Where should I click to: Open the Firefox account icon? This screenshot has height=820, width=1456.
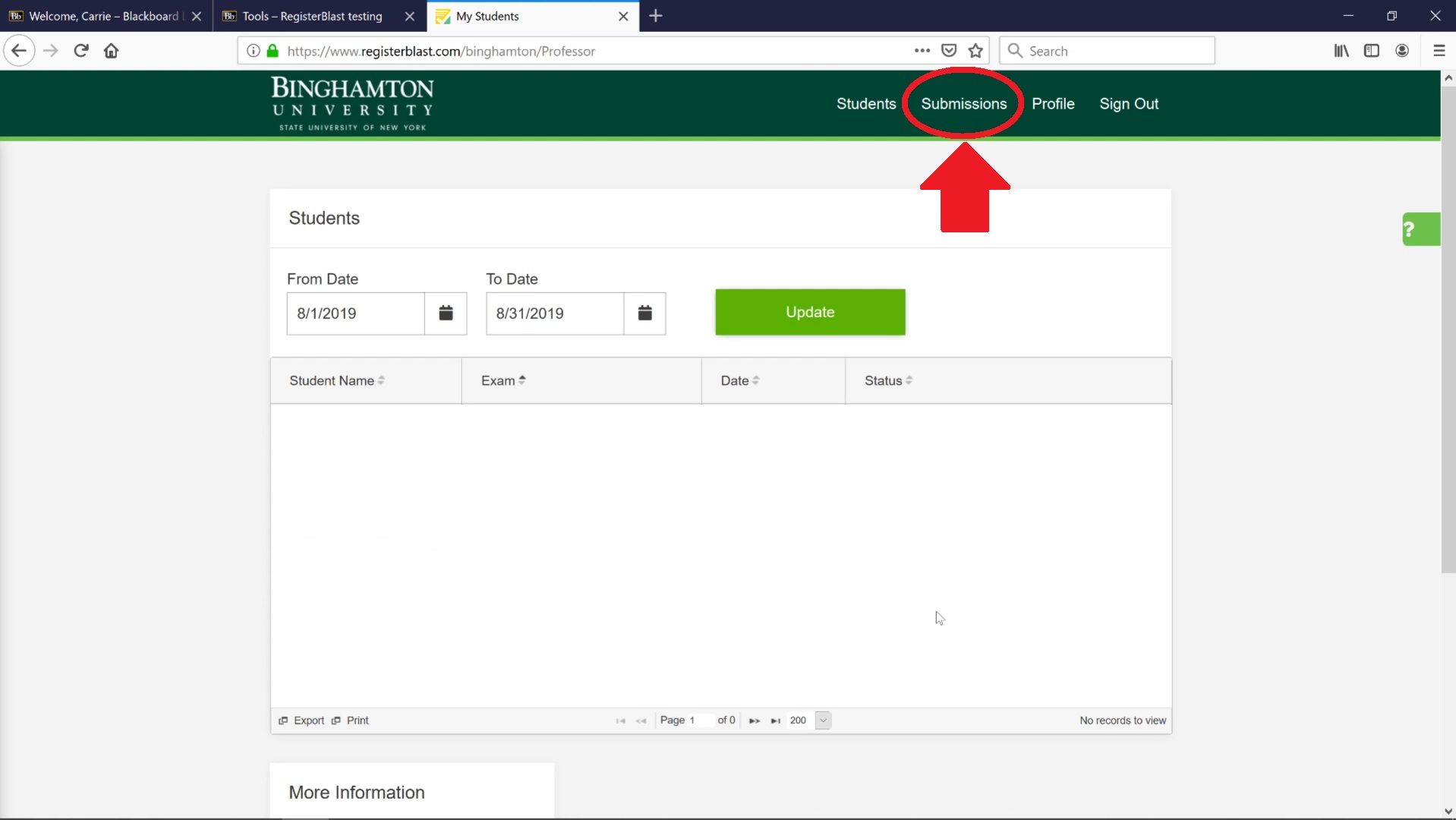click(1402, 50)
